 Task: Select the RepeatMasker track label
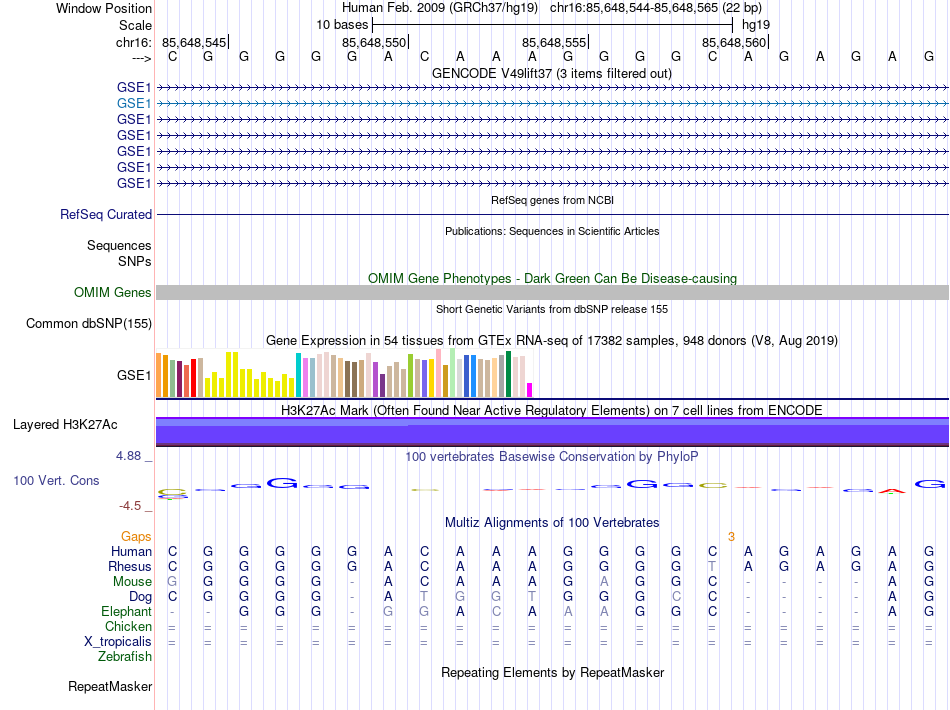coord(110,687)
